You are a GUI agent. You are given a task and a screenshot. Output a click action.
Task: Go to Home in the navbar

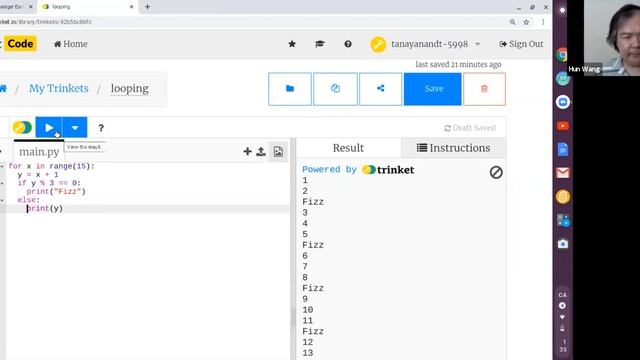(71, 44)
